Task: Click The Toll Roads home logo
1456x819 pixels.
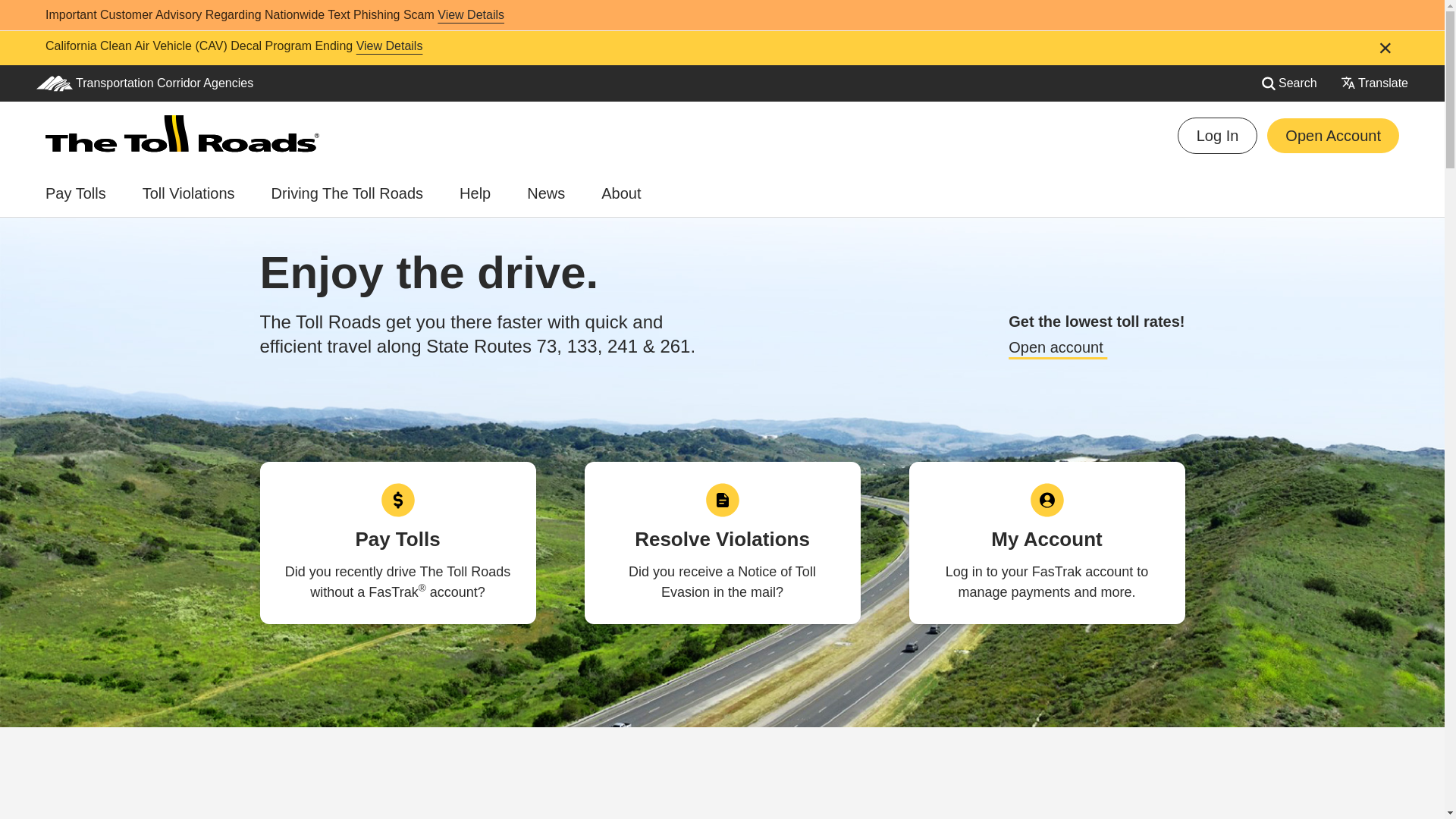Action: 182,134
